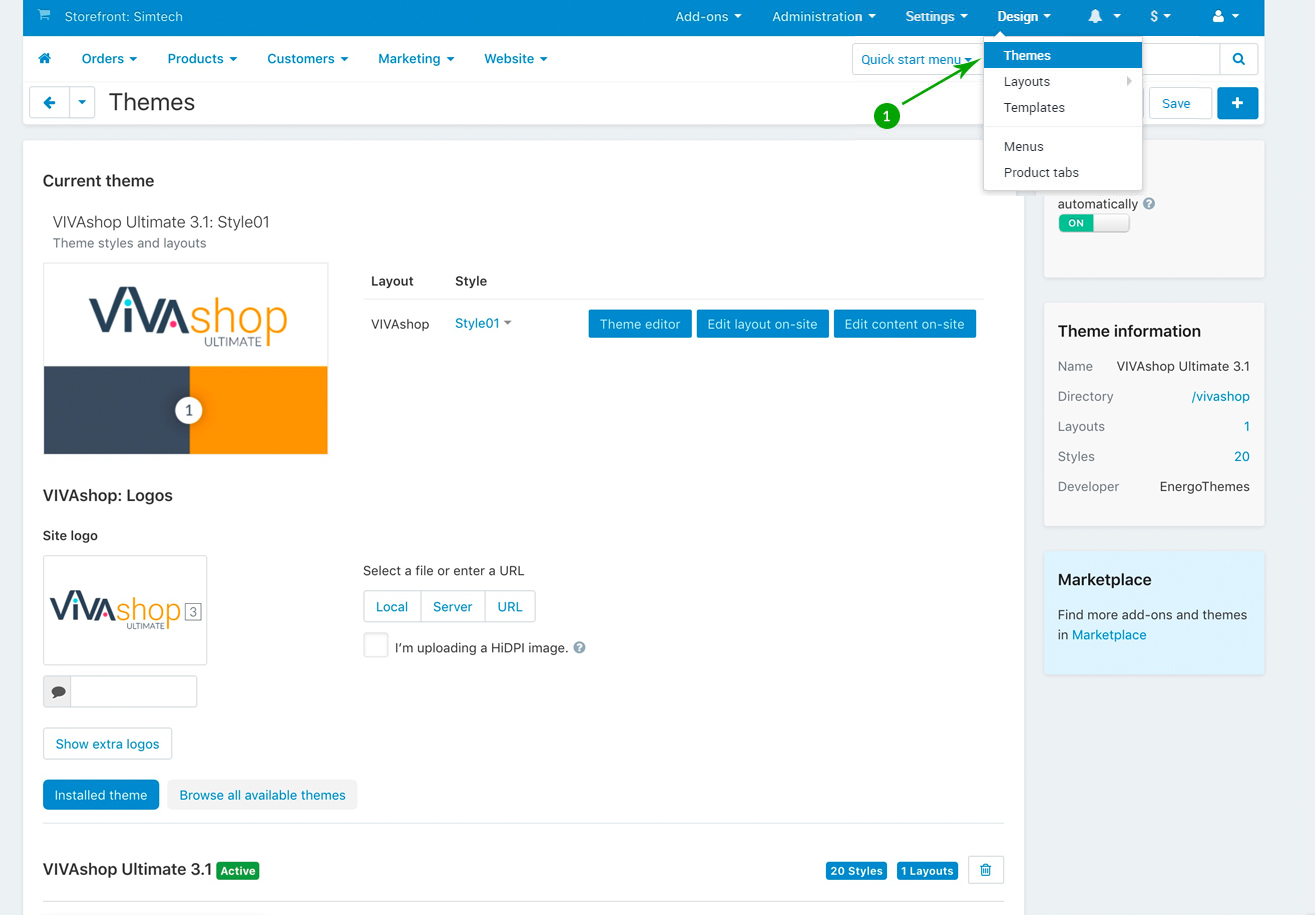Viewport: 1315px width, 915px height.
Task: Select Themes in Design menu
Action: pos(1063,55)
